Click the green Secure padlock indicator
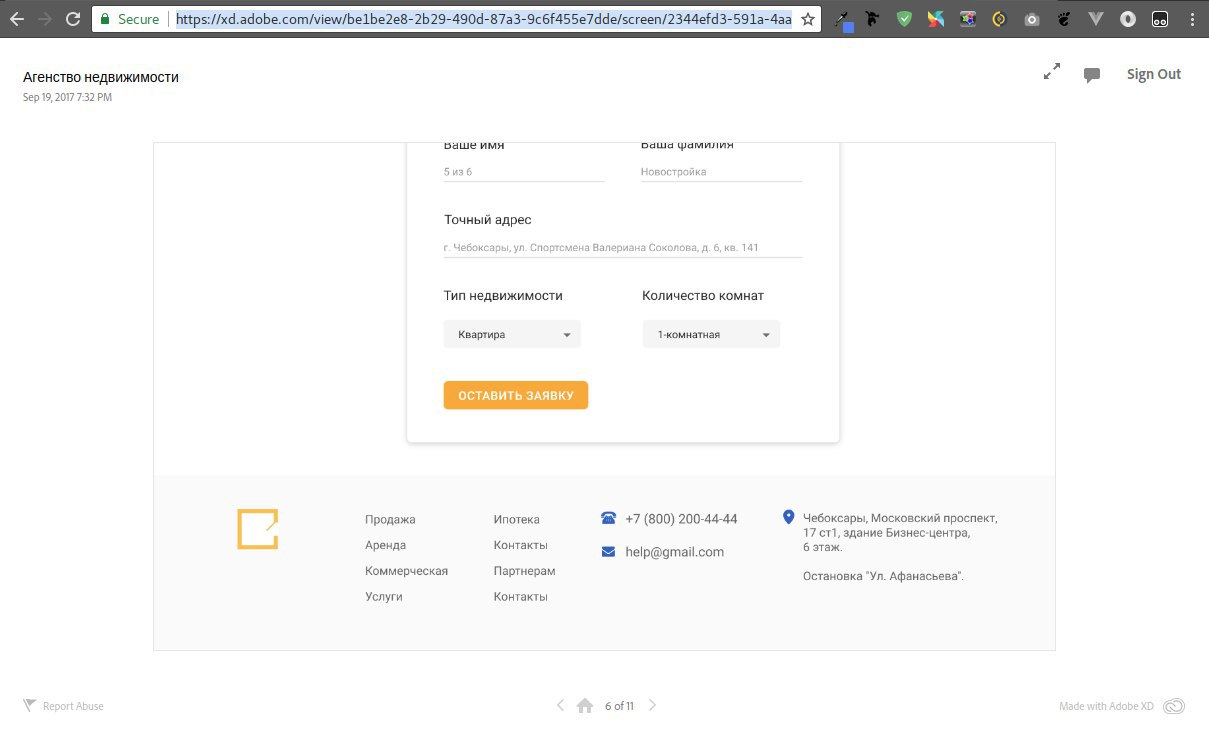The width and height of the screenshot is (1209, 751). pyautogui.click(x=130, y=19)
